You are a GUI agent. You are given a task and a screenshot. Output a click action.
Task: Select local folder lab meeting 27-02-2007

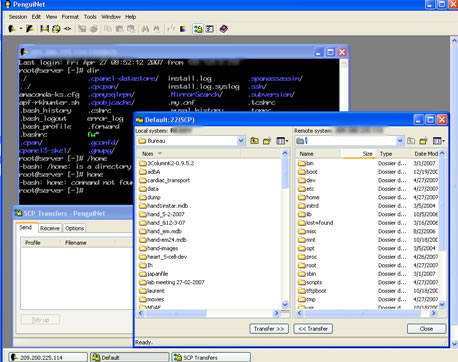point(172,282)
